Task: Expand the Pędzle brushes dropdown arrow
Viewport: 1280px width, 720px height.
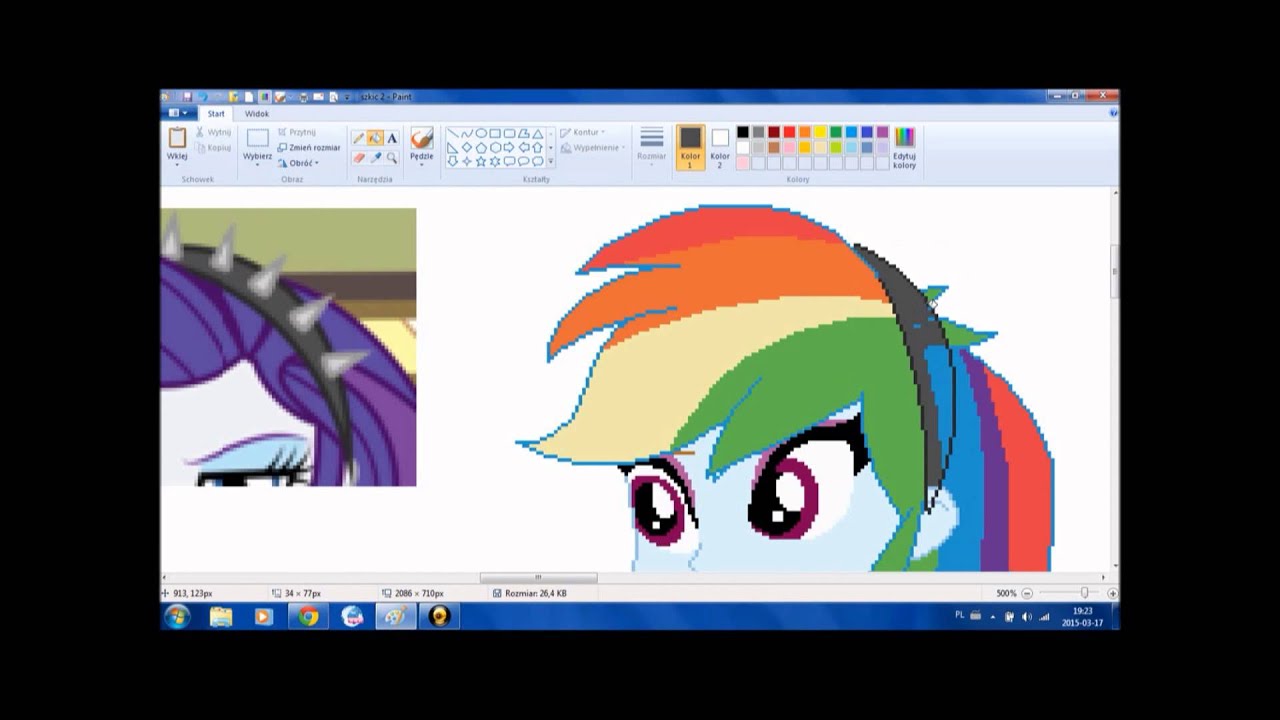Action: click(422, 164)
